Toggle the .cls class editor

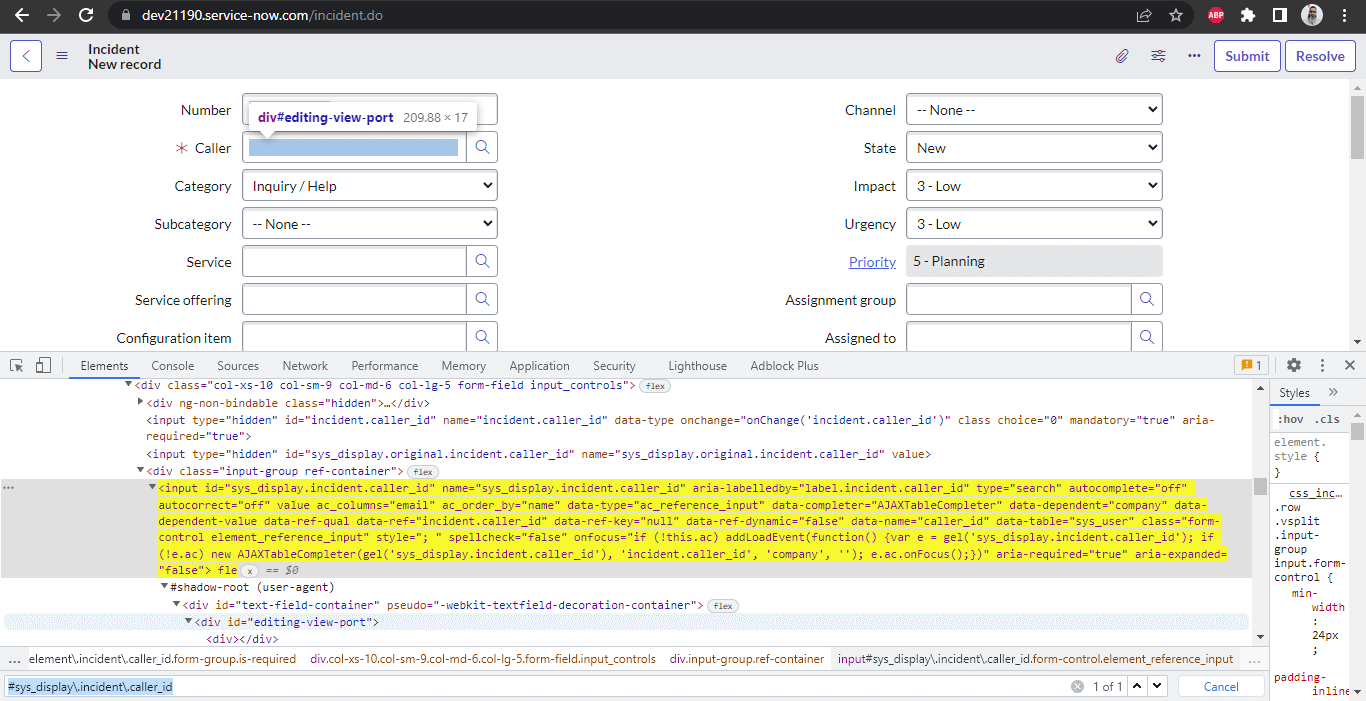[x=1328, y=419]
